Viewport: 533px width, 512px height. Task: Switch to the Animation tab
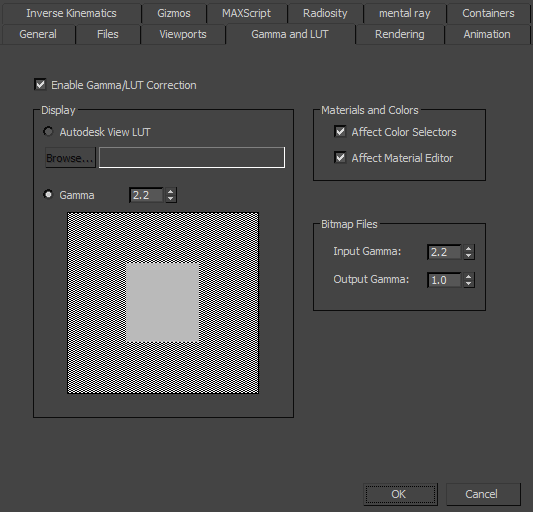pos(487,34)
